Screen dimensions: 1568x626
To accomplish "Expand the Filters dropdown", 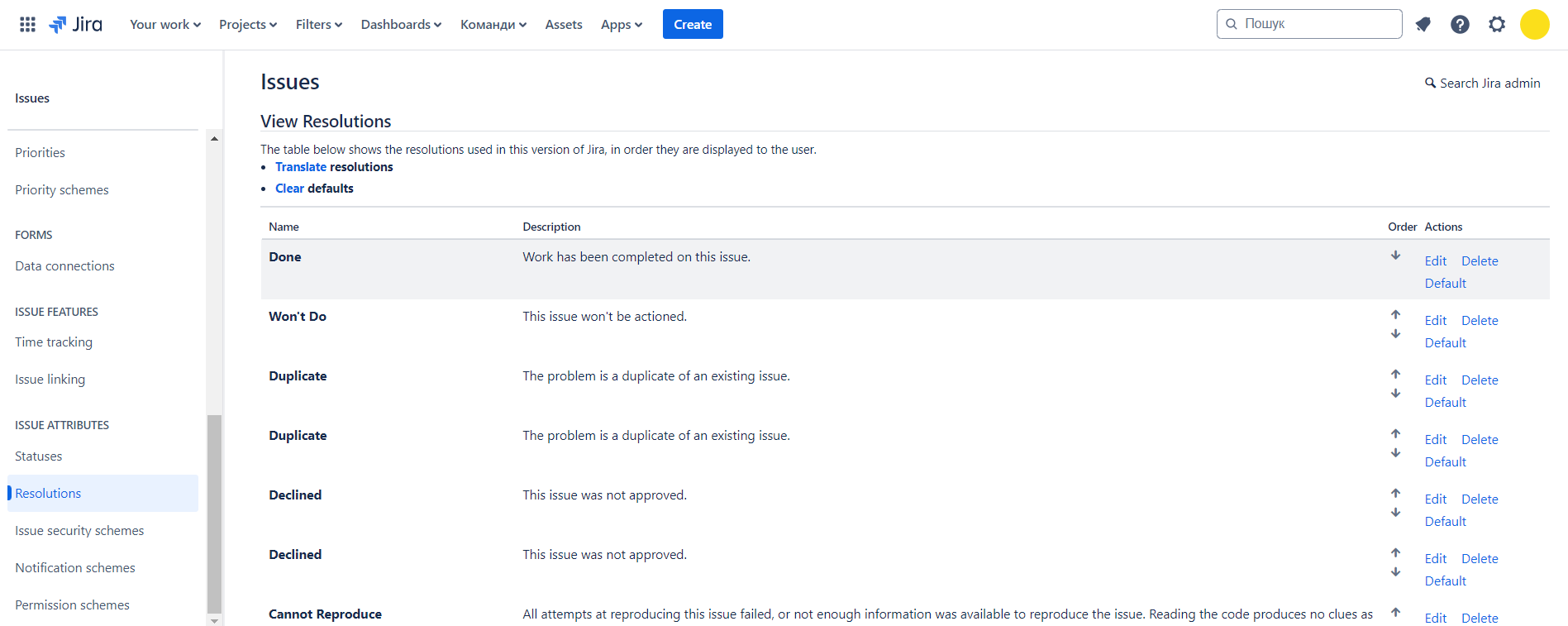I will (x=318, y=24).
